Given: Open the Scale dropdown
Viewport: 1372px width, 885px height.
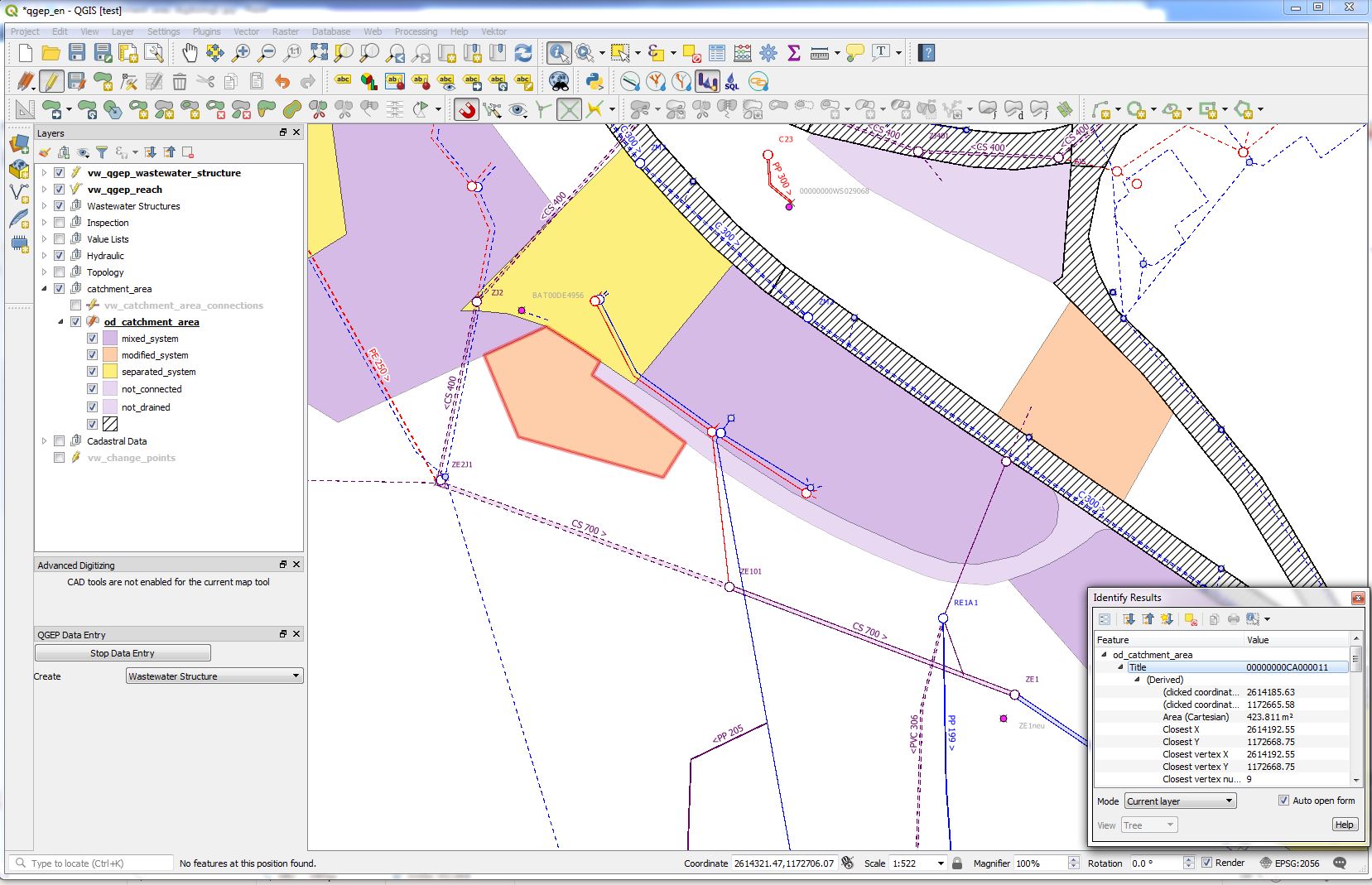Looking at the screenshot, I should (x=941, y=863).
